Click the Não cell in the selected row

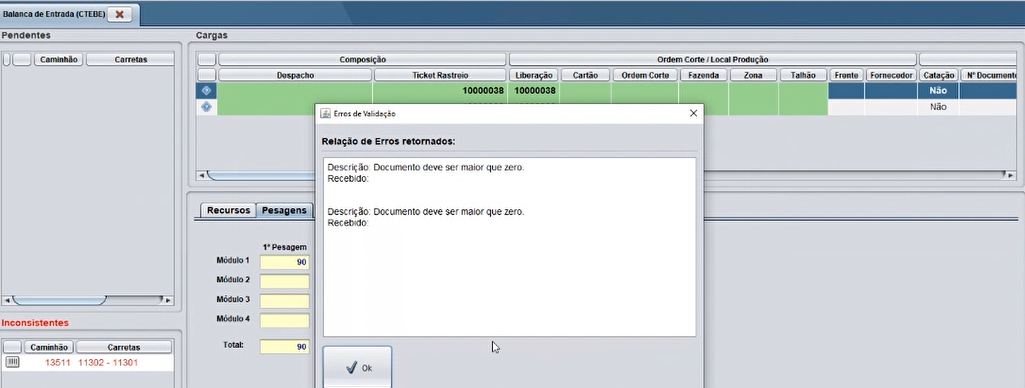(x=939, y=91)
